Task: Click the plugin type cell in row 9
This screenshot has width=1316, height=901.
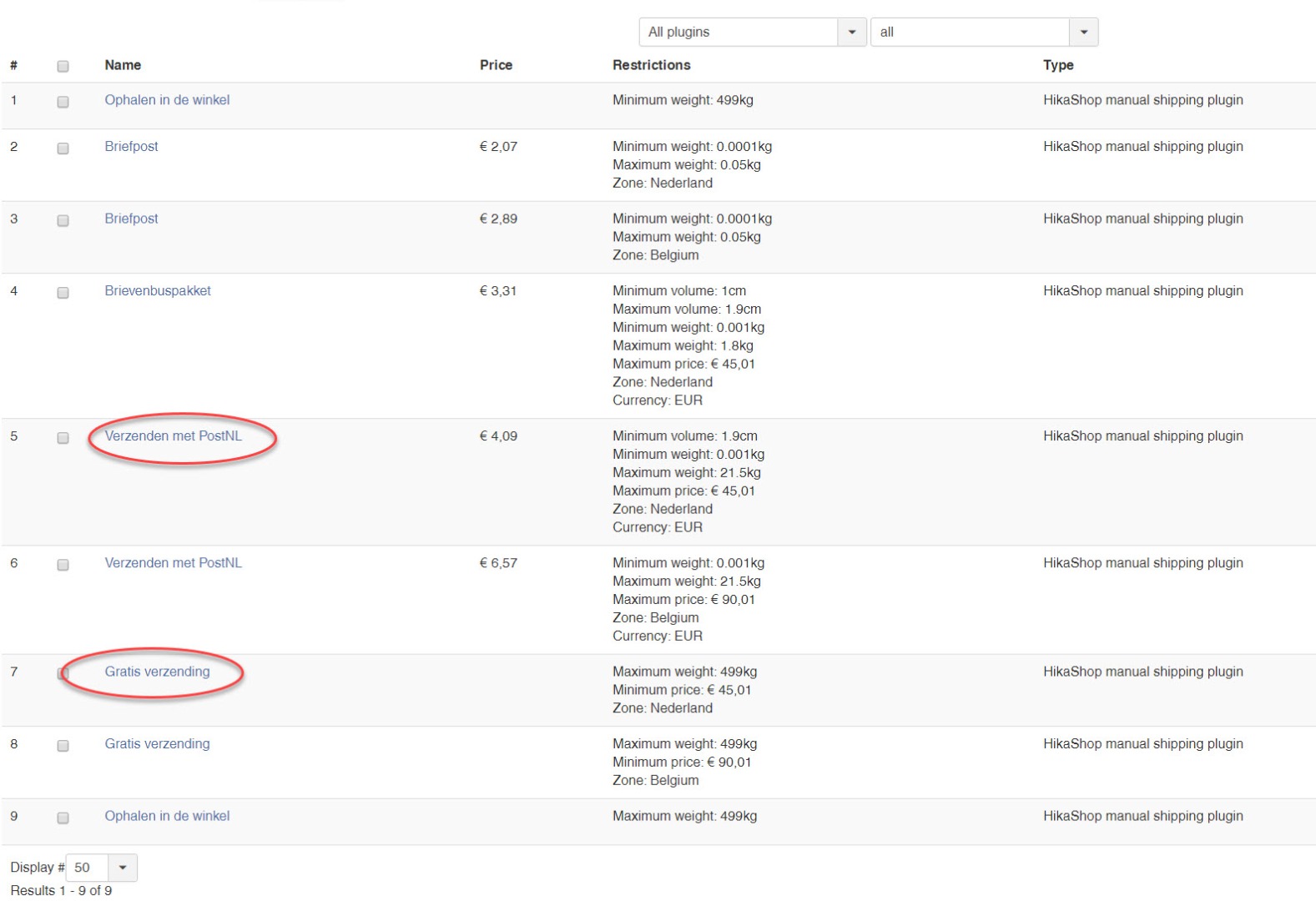Action: 1143,816
